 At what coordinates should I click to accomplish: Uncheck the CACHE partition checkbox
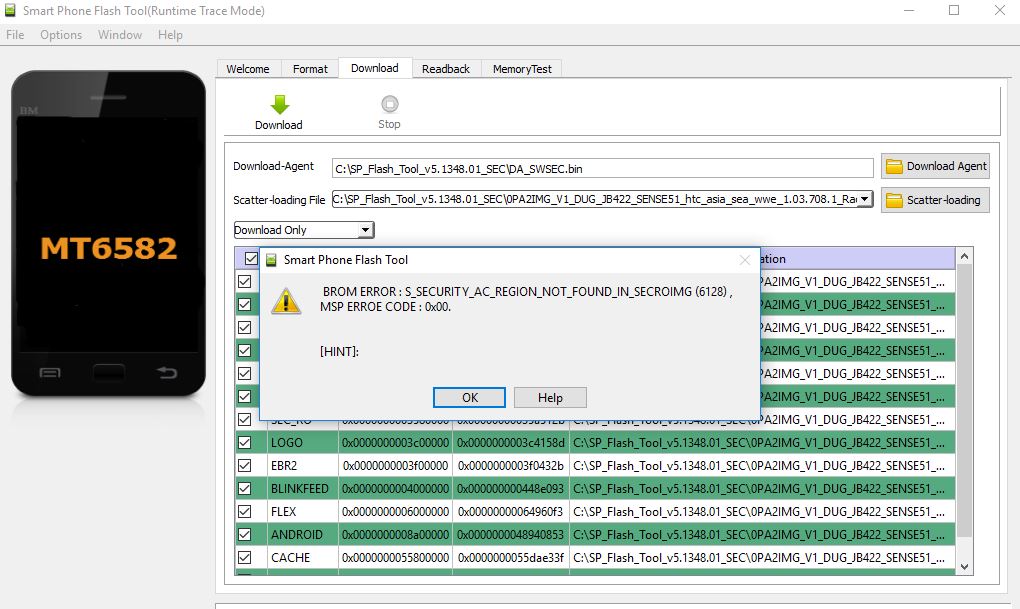tap(245, 557)
